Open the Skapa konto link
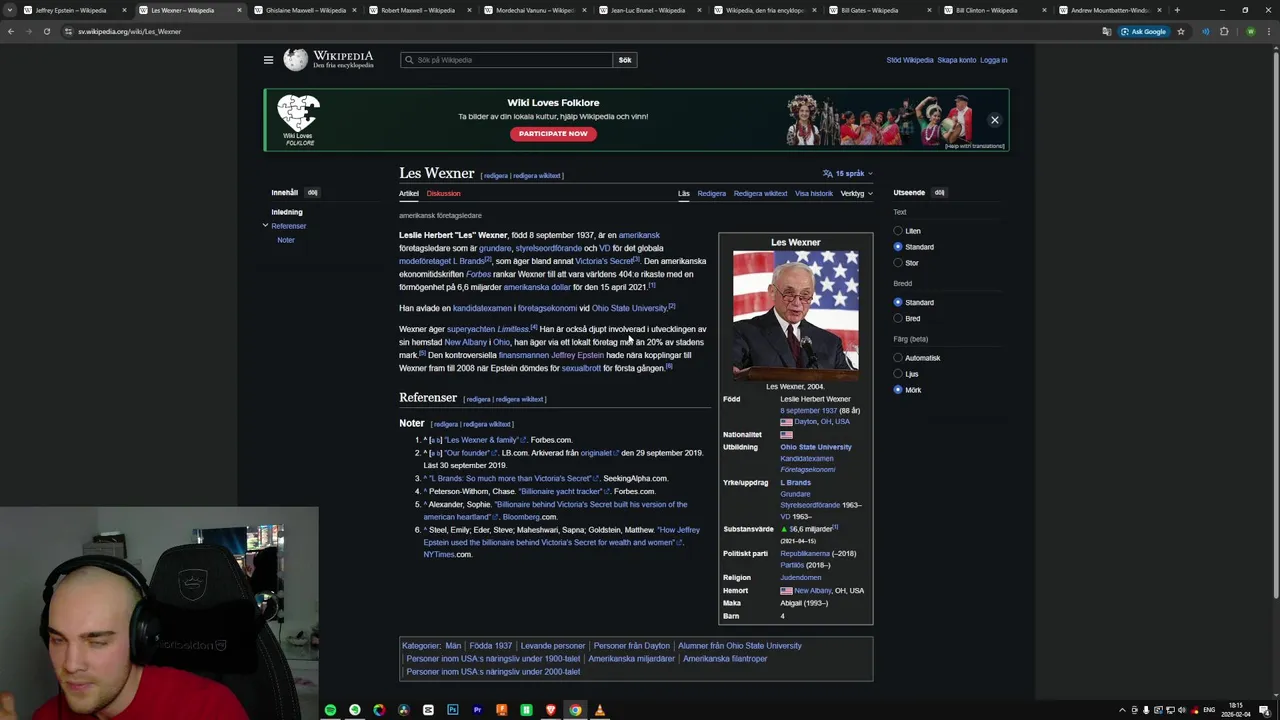This screenshot has width=1280, height=720. pyautogui.click(x=956, y=60)
